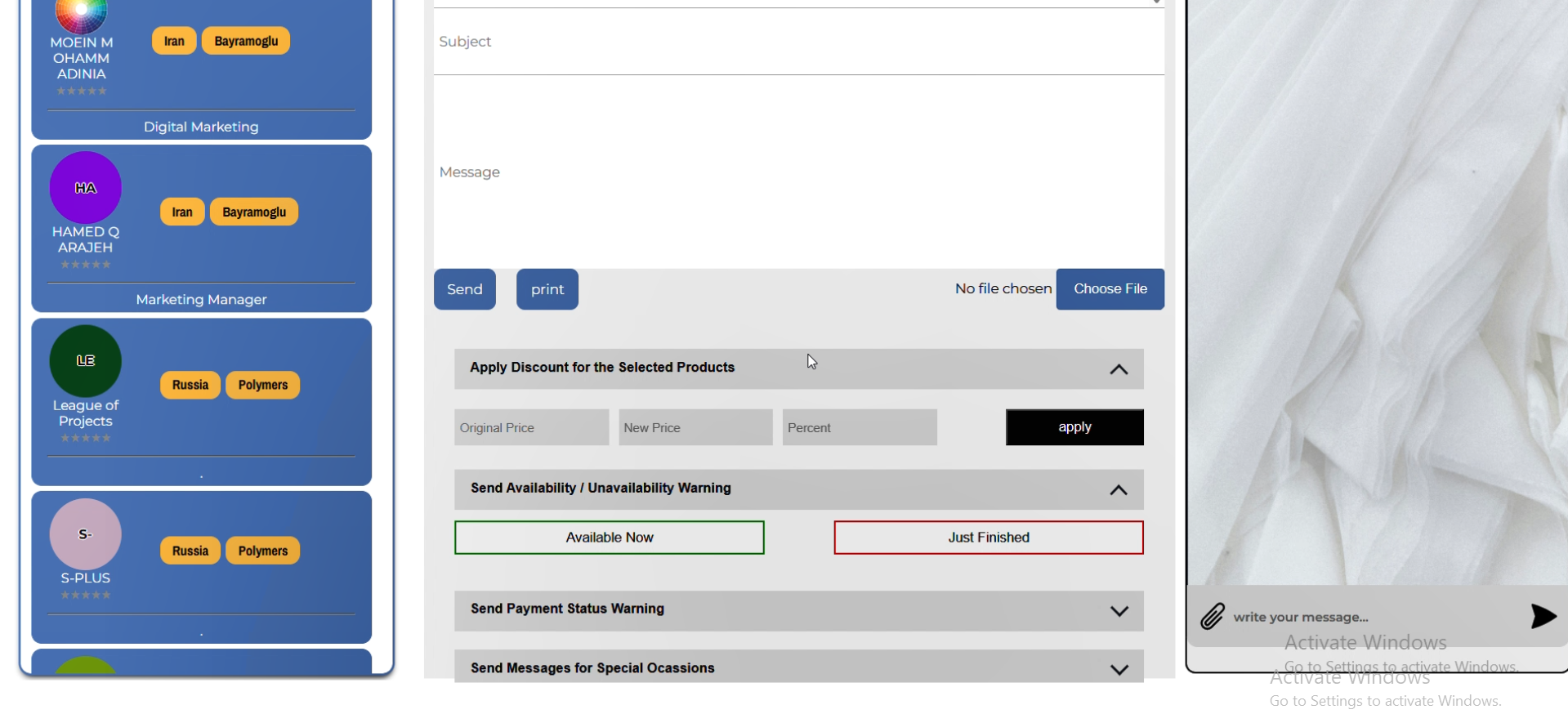The height and width of the screenshot is (714, 1568).
Task: Click League of Projects green avatar
Action: (86, 361)
